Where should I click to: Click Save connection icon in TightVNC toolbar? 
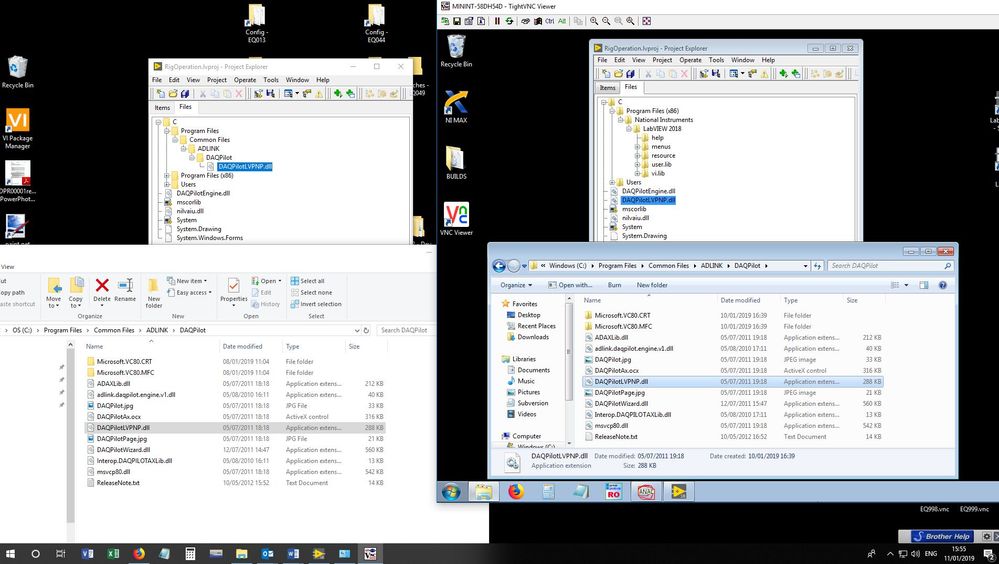pyautogui.click(x=457, y=21)
